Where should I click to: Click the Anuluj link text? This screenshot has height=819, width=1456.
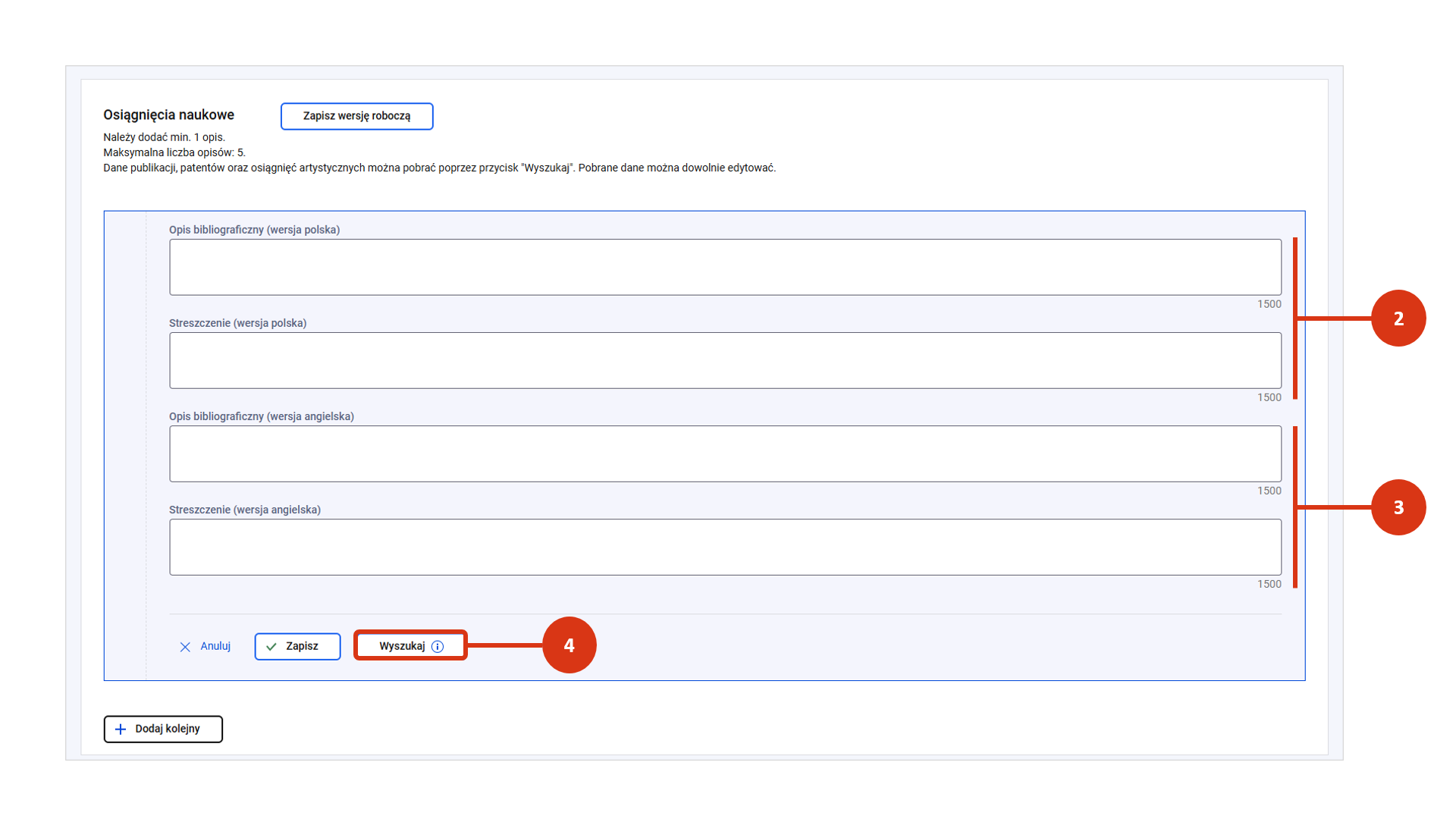tap(215, 646)
